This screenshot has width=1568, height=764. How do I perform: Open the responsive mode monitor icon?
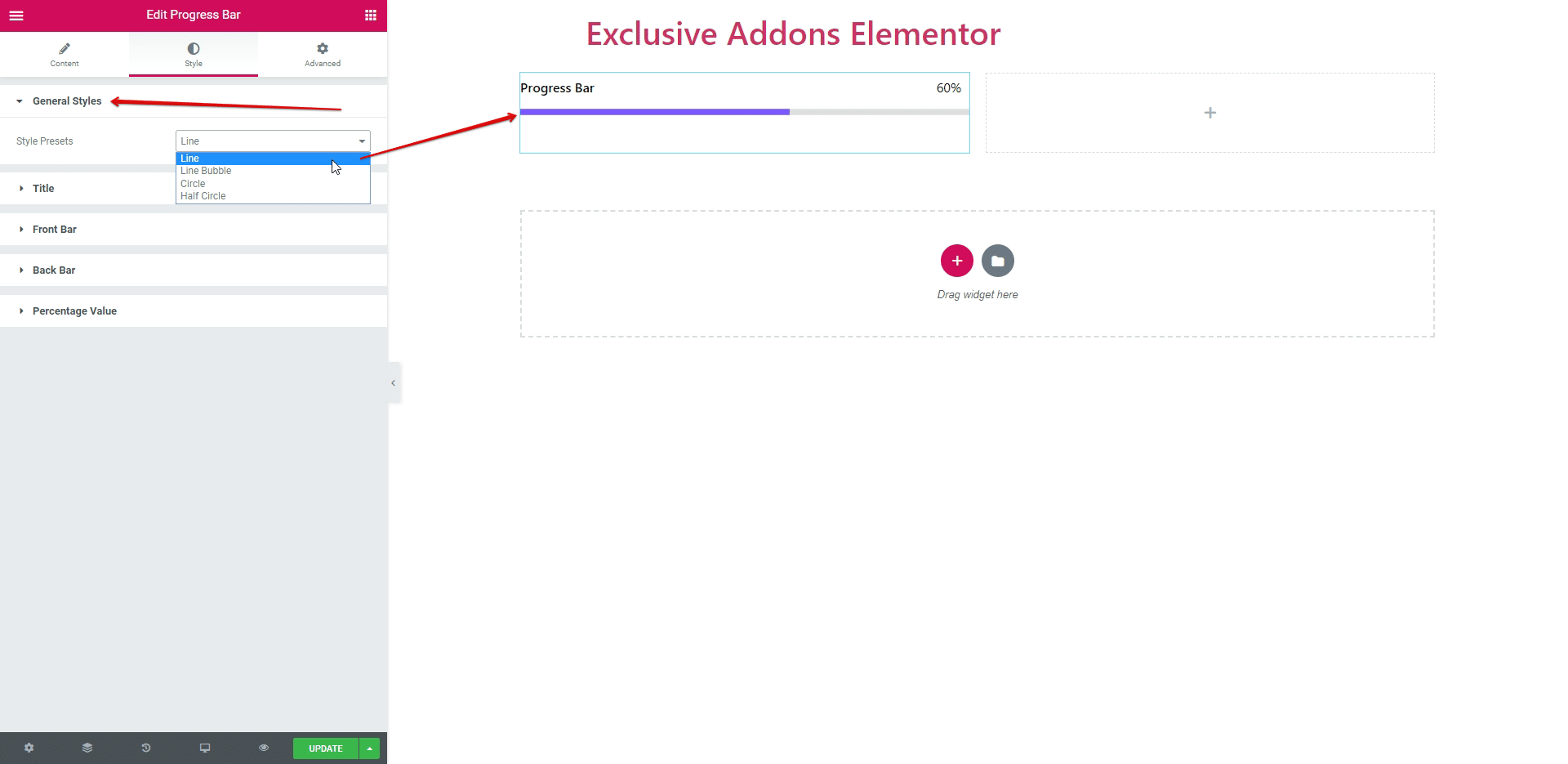point(205,748)
